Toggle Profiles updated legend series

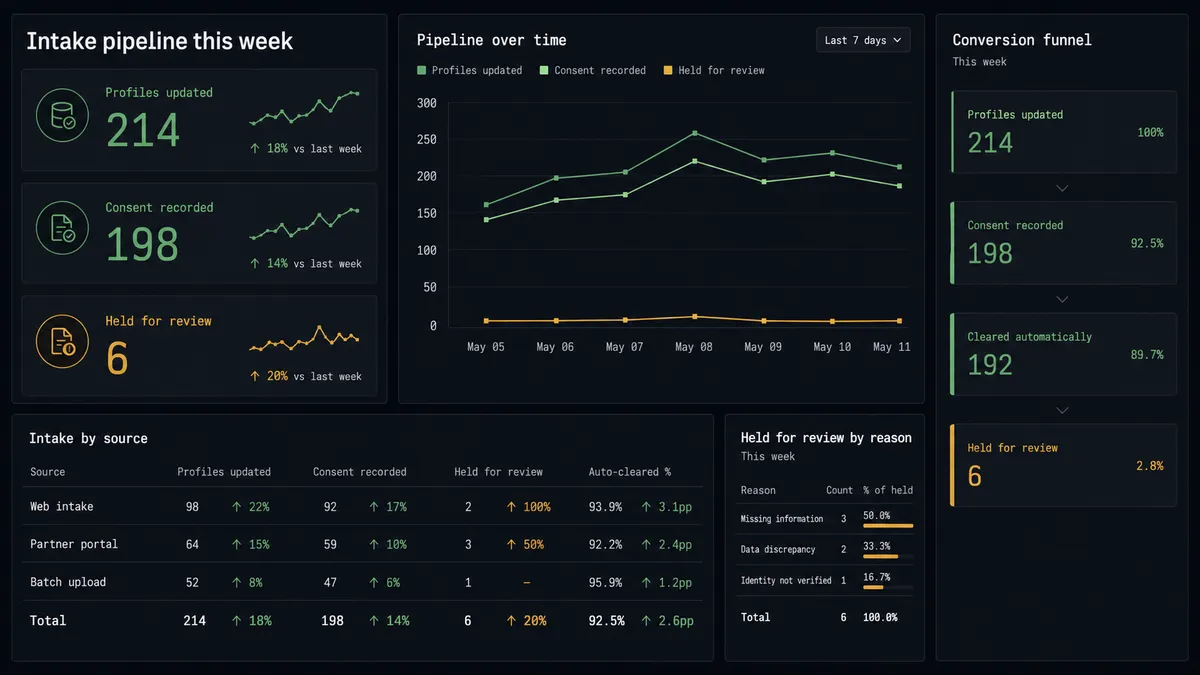[470, 70]
